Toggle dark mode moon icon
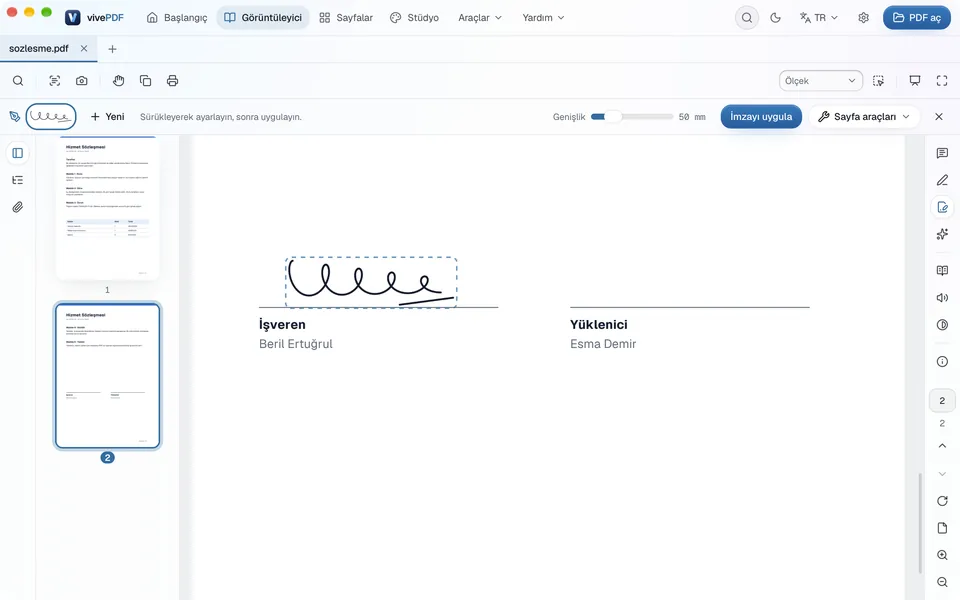 [775, 18]
